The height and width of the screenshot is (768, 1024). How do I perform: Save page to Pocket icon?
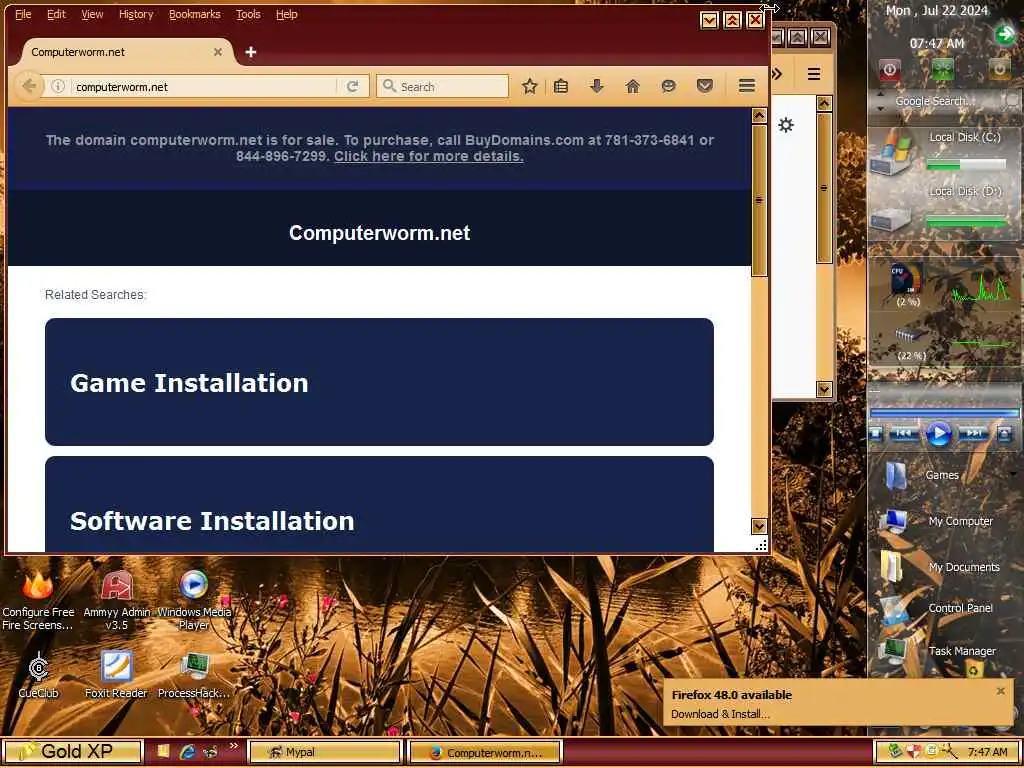(704, 86)
